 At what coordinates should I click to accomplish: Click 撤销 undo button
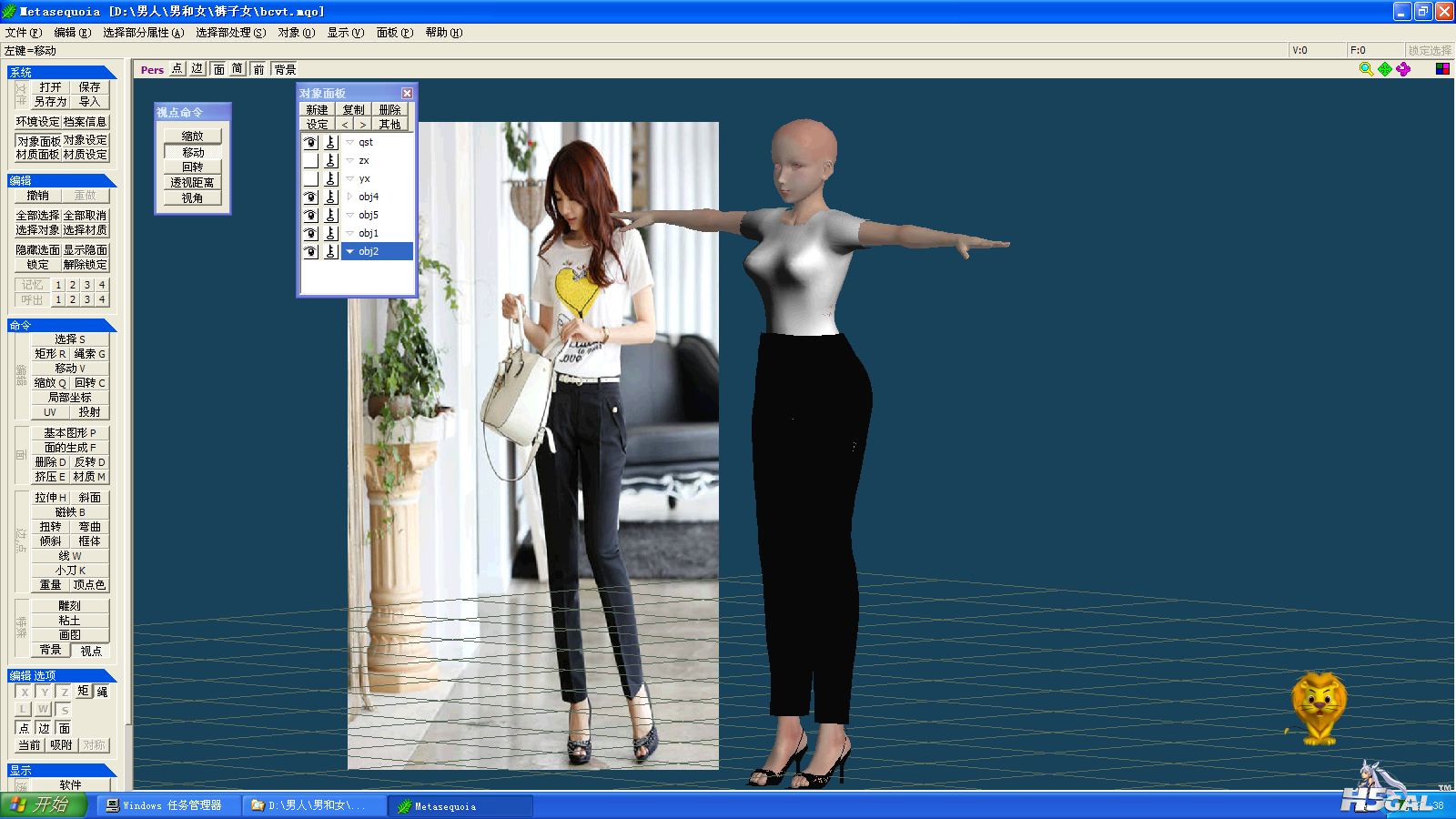37,196
